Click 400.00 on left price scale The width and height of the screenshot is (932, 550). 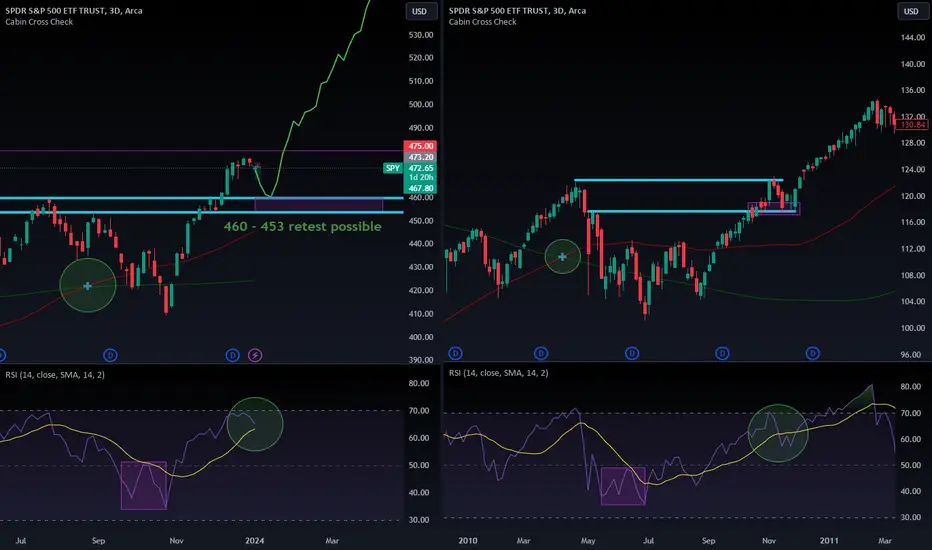point(421,337)
